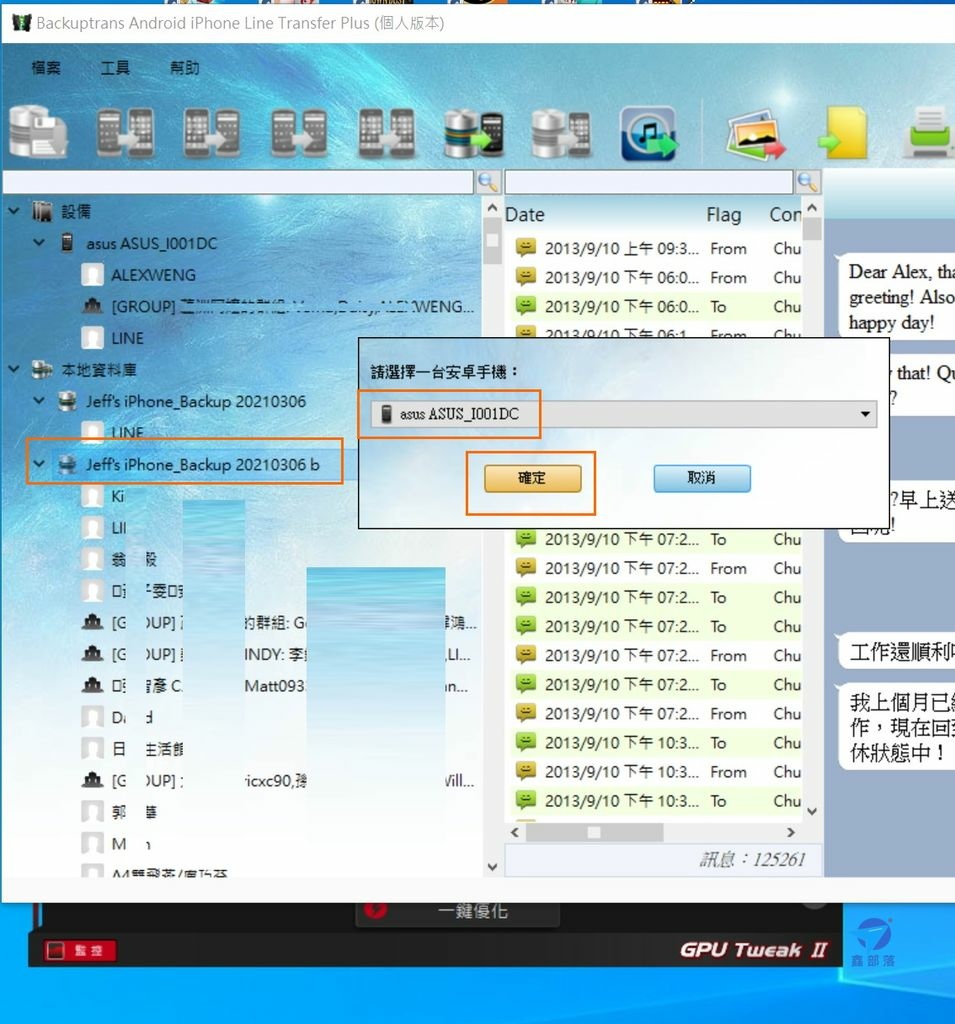Click the gray database-to-phone restore icon
Screen dimensions: 955x1024
[560, 134]
